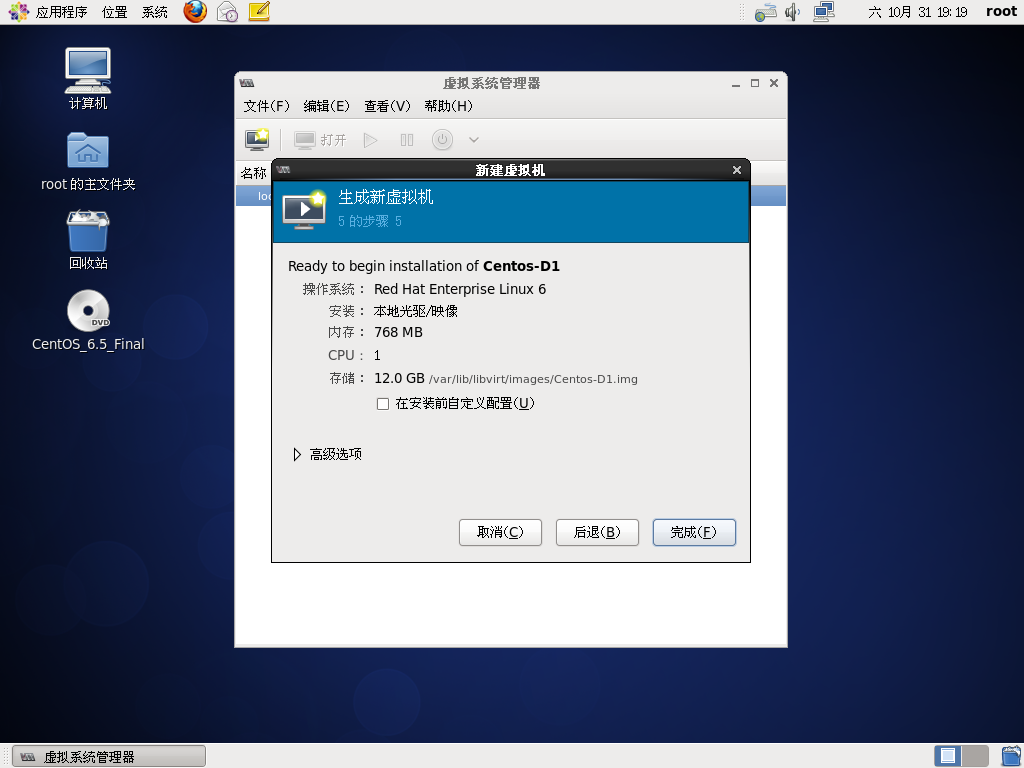Close the 新建虚拟机 dialog
Viewport: 1024px width, 768px height.
click(x=737, y=170)
